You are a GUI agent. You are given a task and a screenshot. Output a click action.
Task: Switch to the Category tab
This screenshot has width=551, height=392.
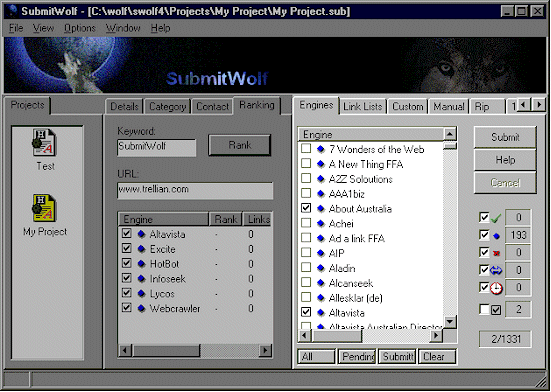pyautogui.click(x=167, y=106)
